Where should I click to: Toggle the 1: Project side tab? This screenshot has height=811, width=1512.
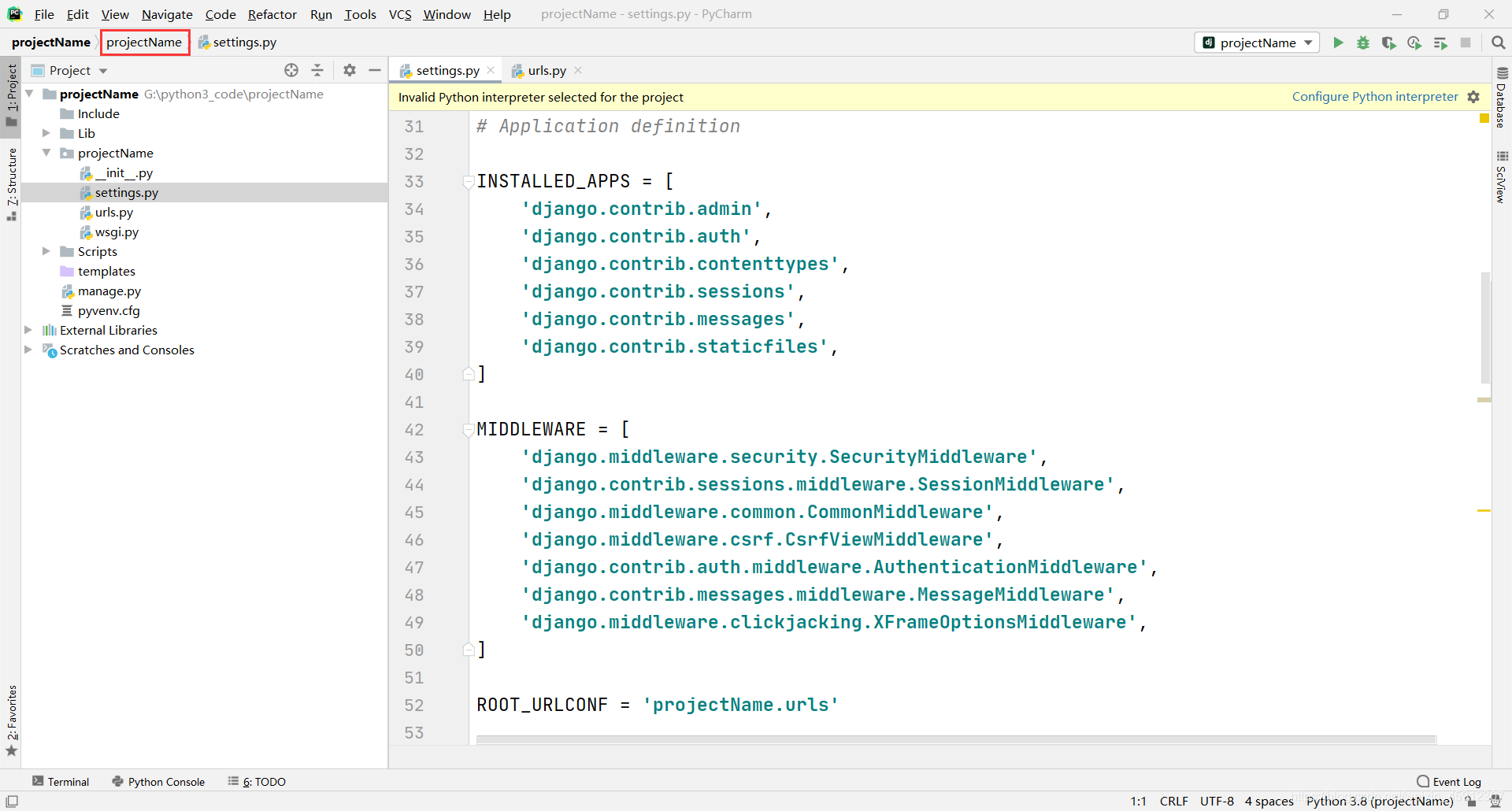(x=11, y=94)
